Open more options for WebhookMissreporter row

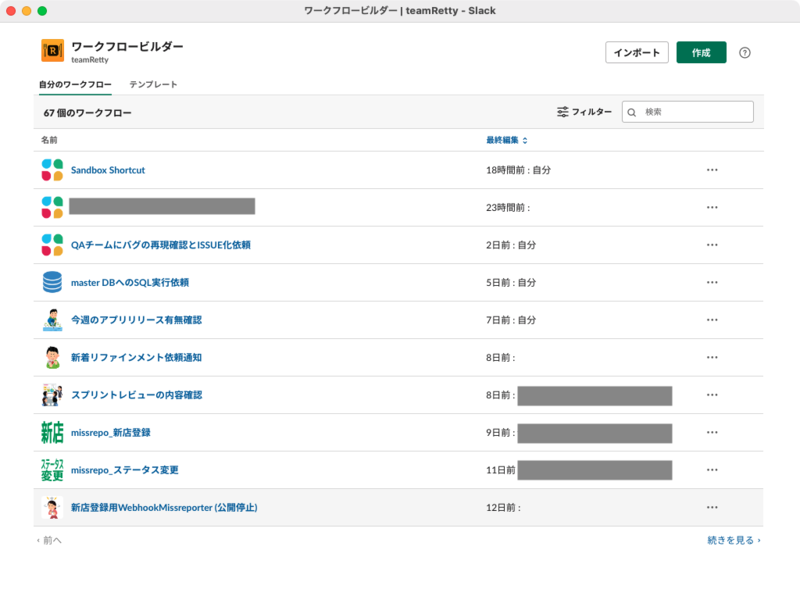[x=712, y=507]
